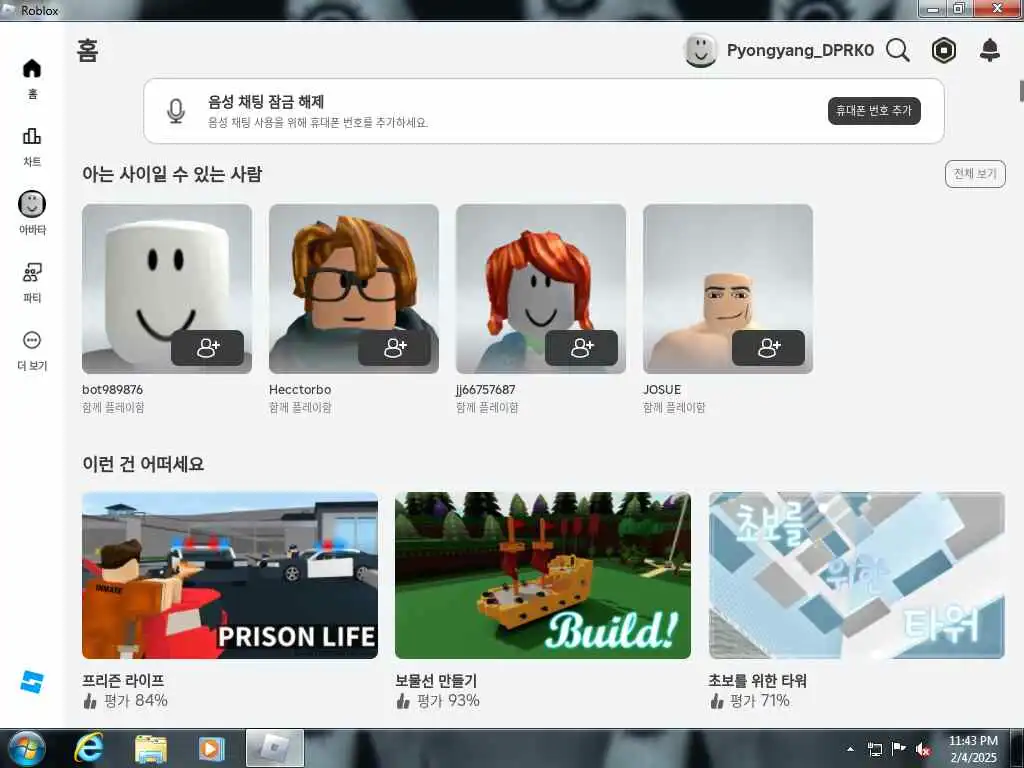Image resolution: width=1024 pixels, height=768 pixels.
Task: Open jj66757687 avatar thumbnail
Action: tap(541, 289)
